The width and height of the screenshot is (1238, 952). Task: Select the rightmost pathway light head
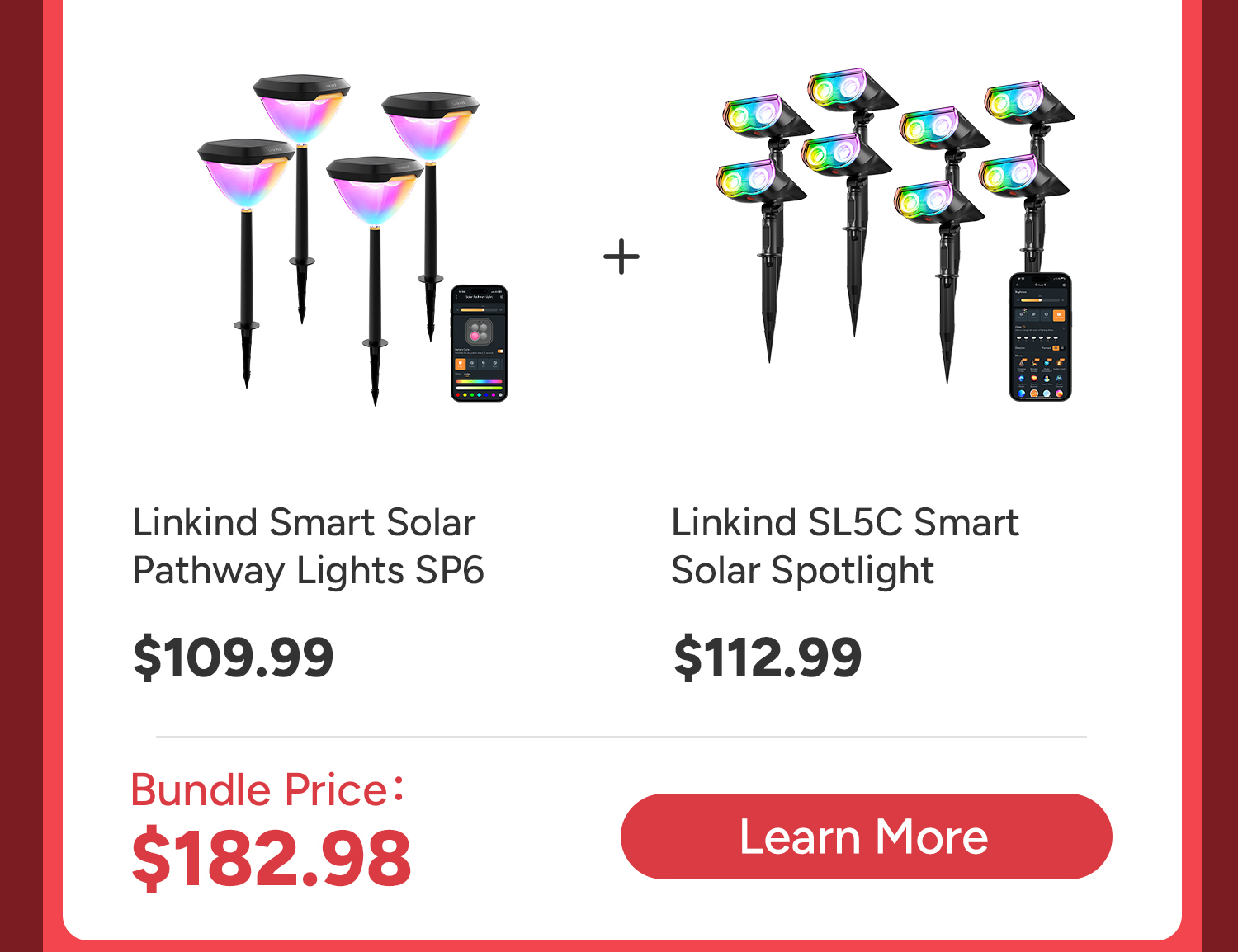point(430,125)
